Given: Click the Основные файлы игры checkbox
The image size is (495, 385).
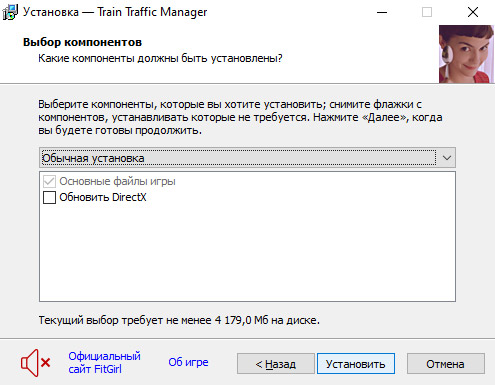Looking at the screenshot, I should tap(49, 181).
